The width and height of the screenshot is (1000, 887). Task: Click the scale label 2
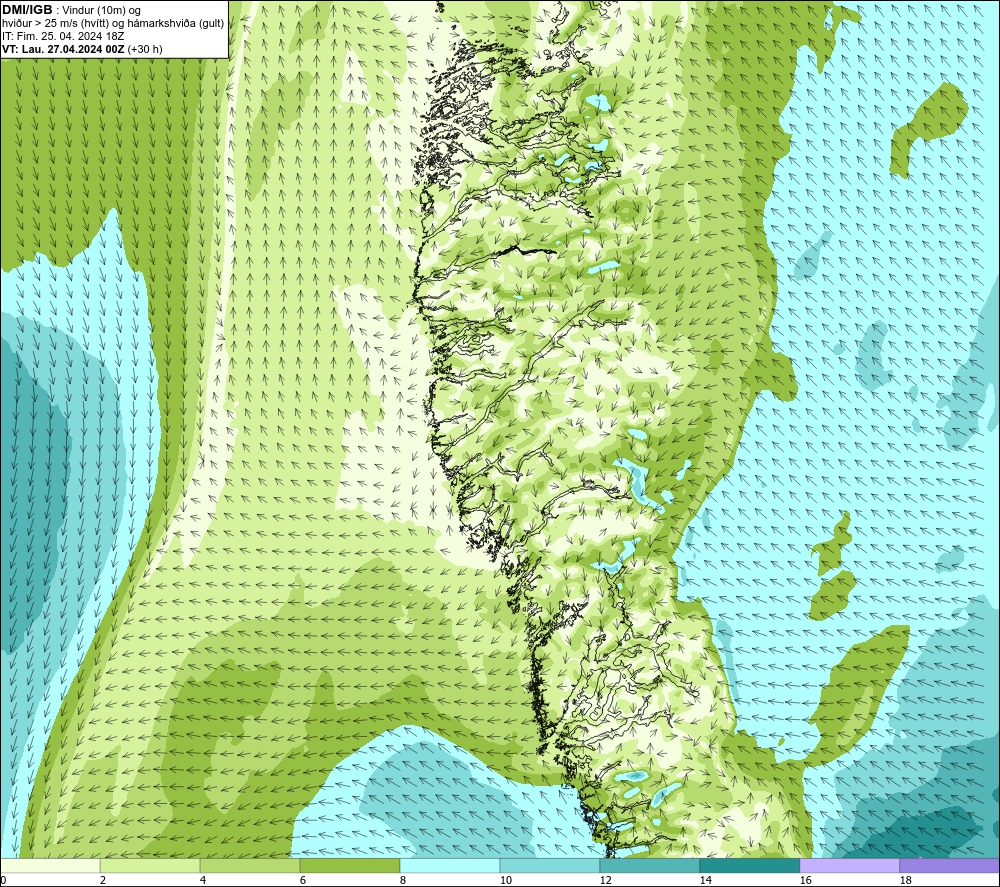point(103,880)
